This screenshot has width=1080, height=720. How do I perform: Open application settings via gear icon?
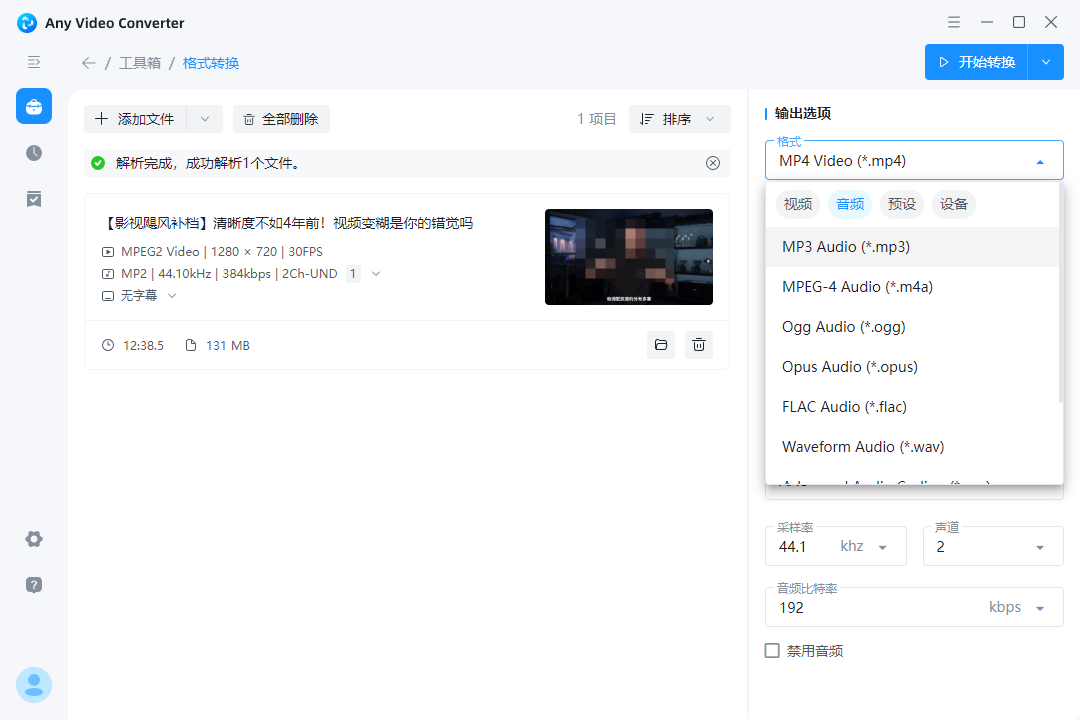click(x=33, y=539)
